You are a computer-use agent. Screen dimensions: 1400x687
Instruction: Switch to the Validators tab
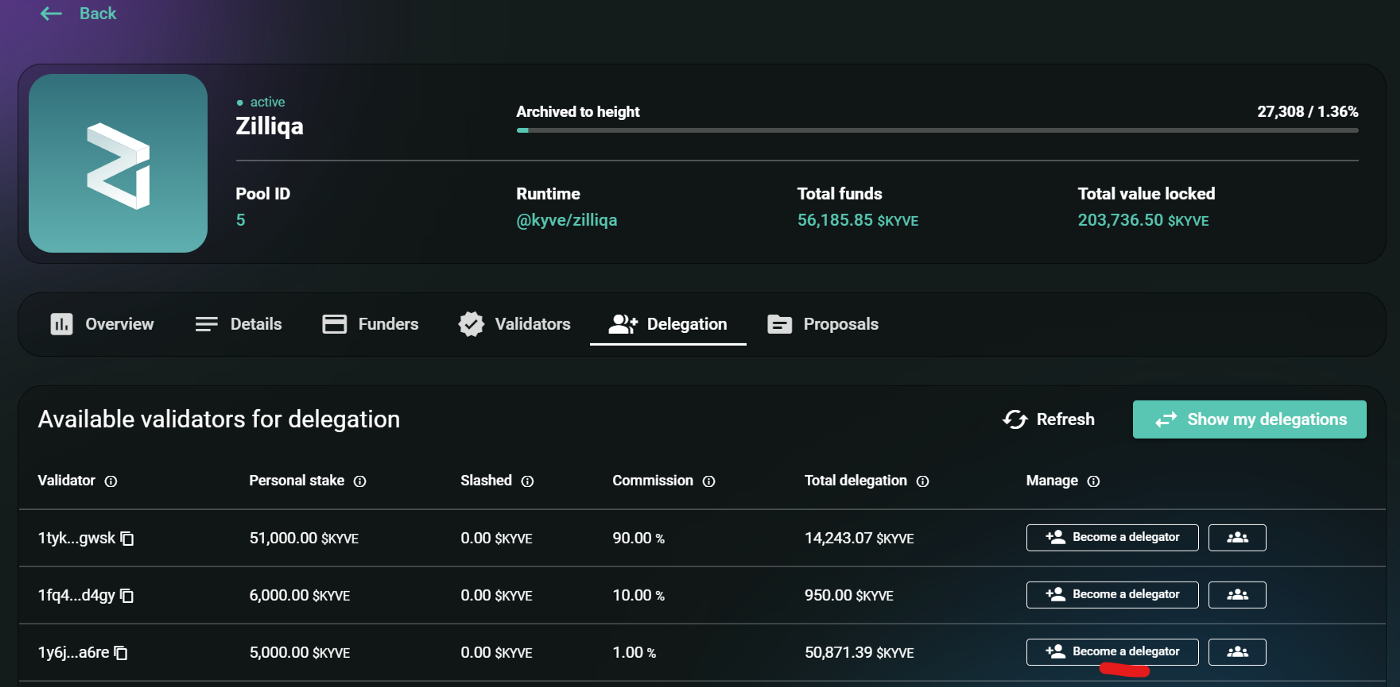[514, 324]
